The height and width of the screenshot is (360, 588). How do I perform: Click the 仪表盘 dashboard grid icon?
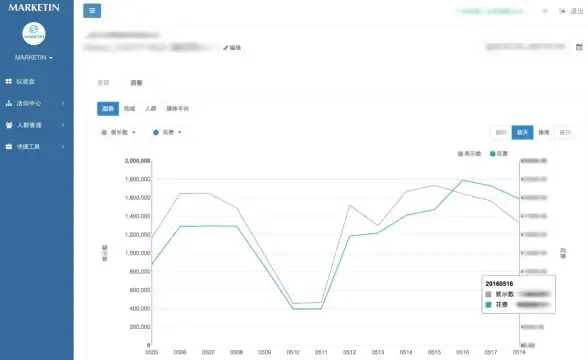point(9,81)
